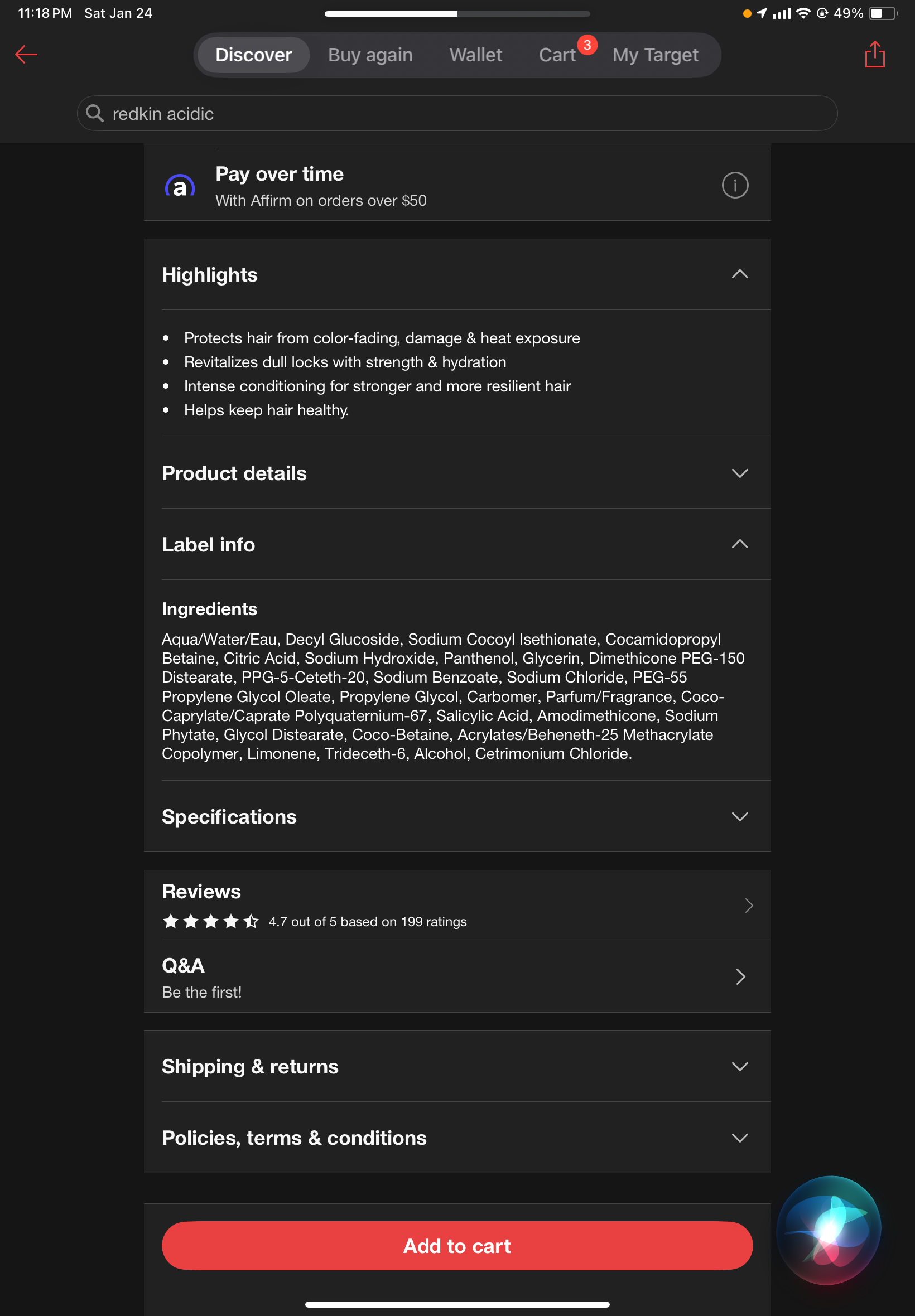Tap the red back arrow
This screenshot has height=1316, width=915.
coord(26,55)
